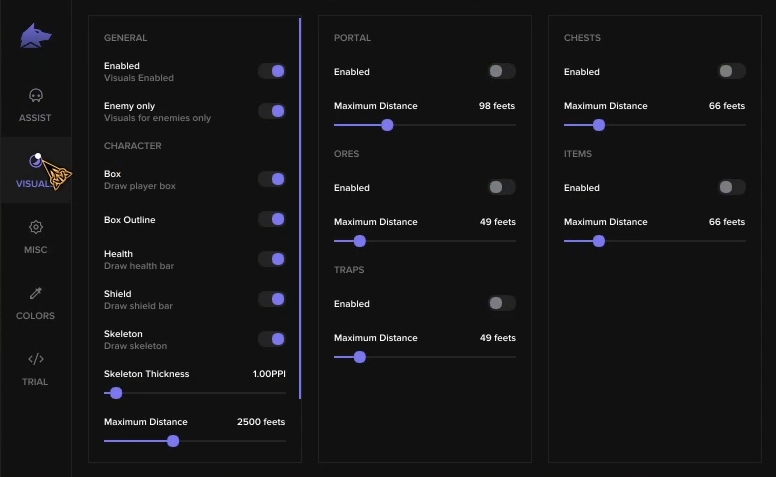Viewport: 776px width, 477px height.
Task: Open the Misc gear icon
Action: (36, 227)
